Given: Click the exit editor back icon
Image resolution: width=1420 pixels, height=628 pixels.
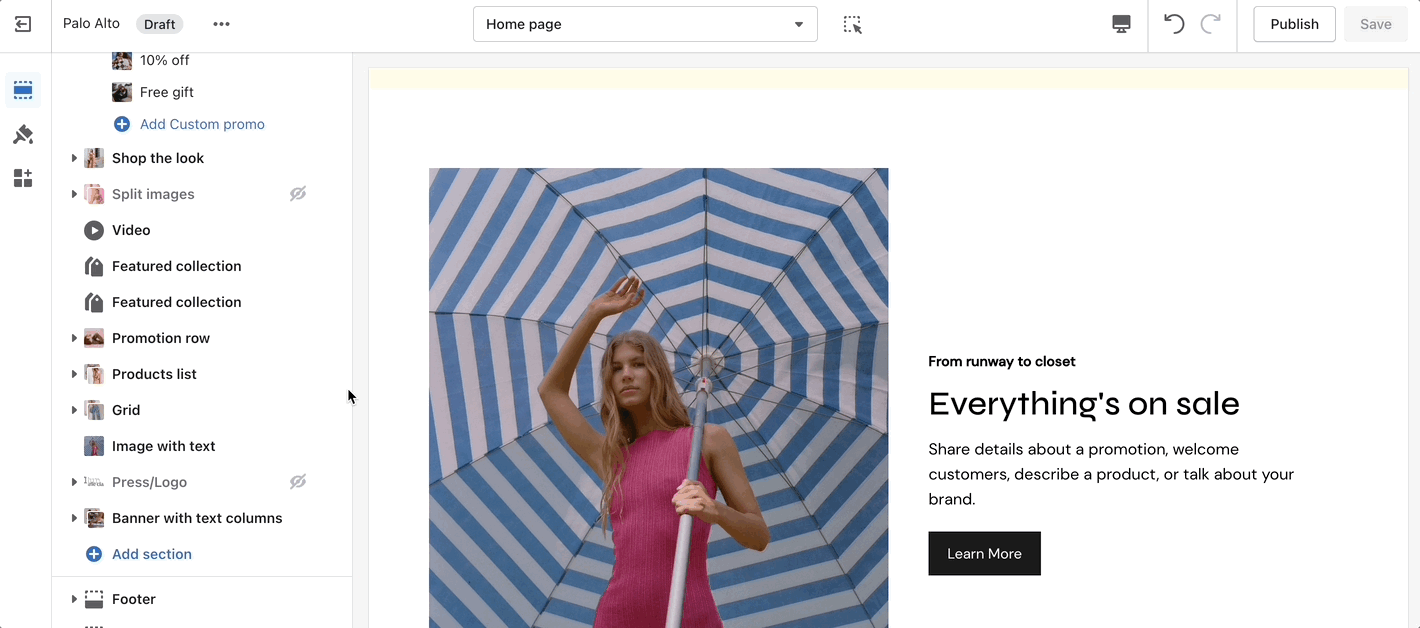Looking at the screenshot, I should click(x=23, y=24).
